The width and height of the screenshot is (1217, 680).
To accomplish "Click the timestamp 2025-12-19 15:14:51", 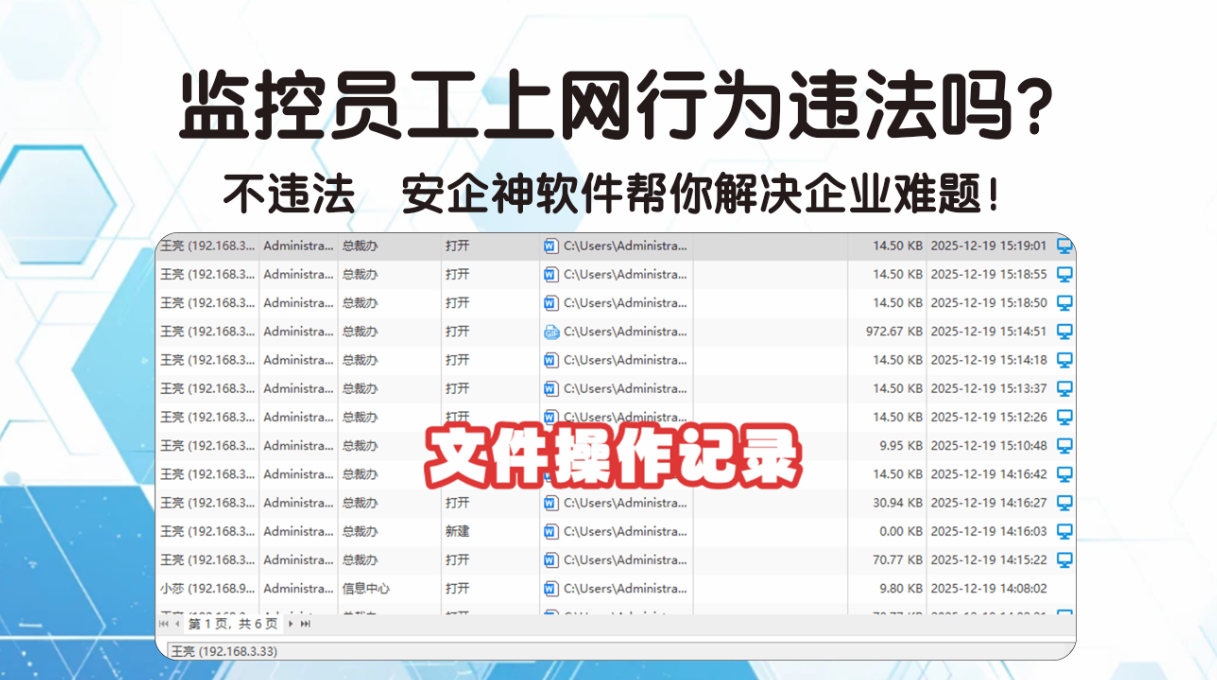I will point(989,331).
